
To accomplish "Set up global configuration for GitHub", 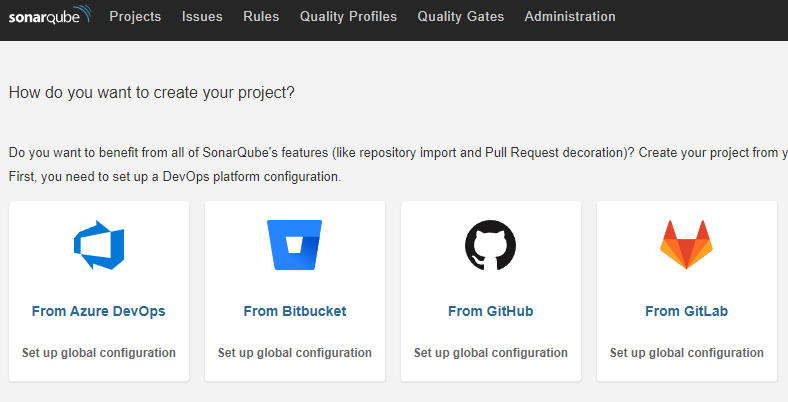I will click(x=490, y=353).
